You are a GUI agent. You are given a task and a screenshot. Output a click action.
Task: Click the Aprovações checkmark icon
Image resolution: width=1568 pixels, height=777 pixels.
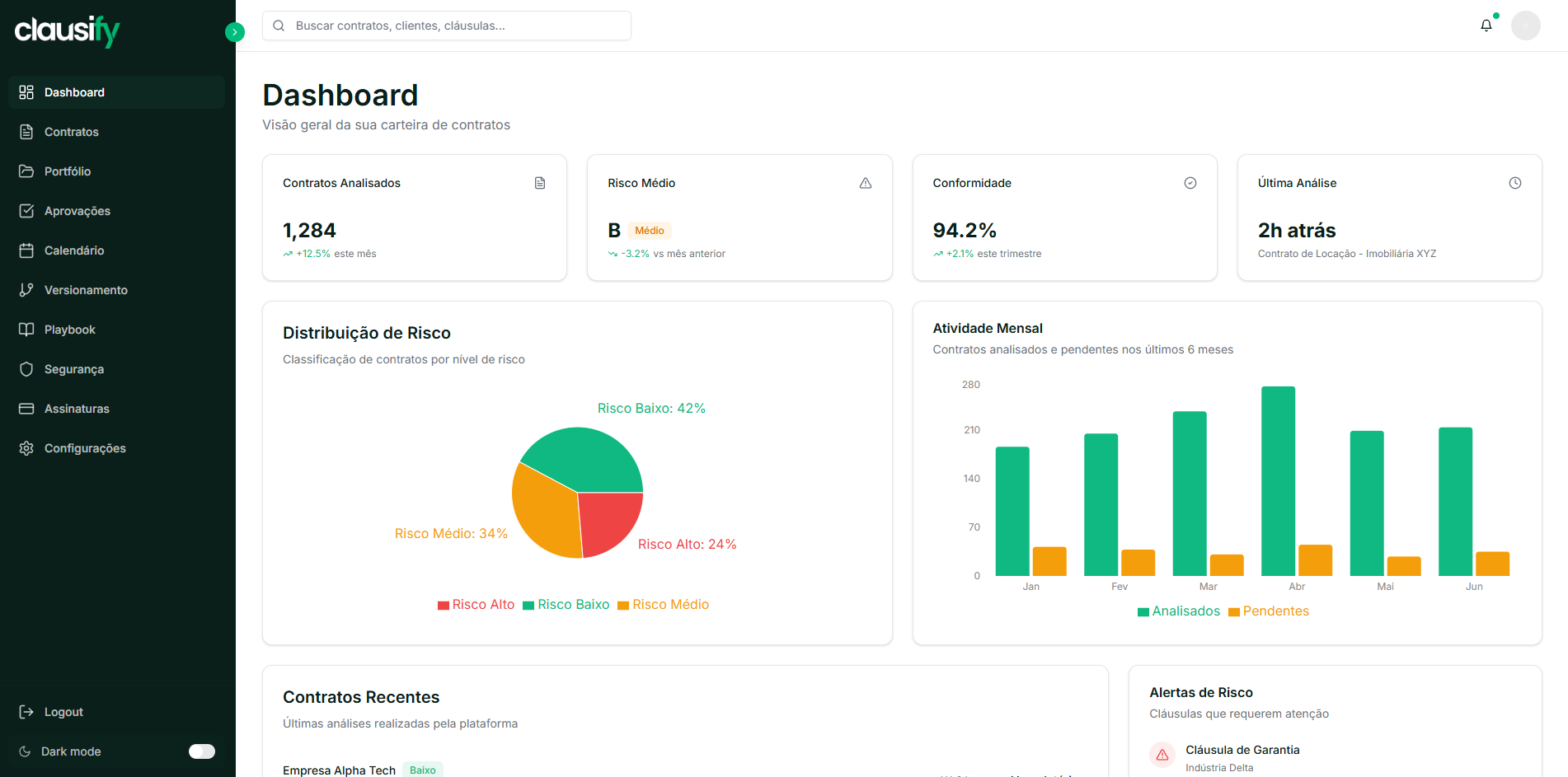(26, 211)
